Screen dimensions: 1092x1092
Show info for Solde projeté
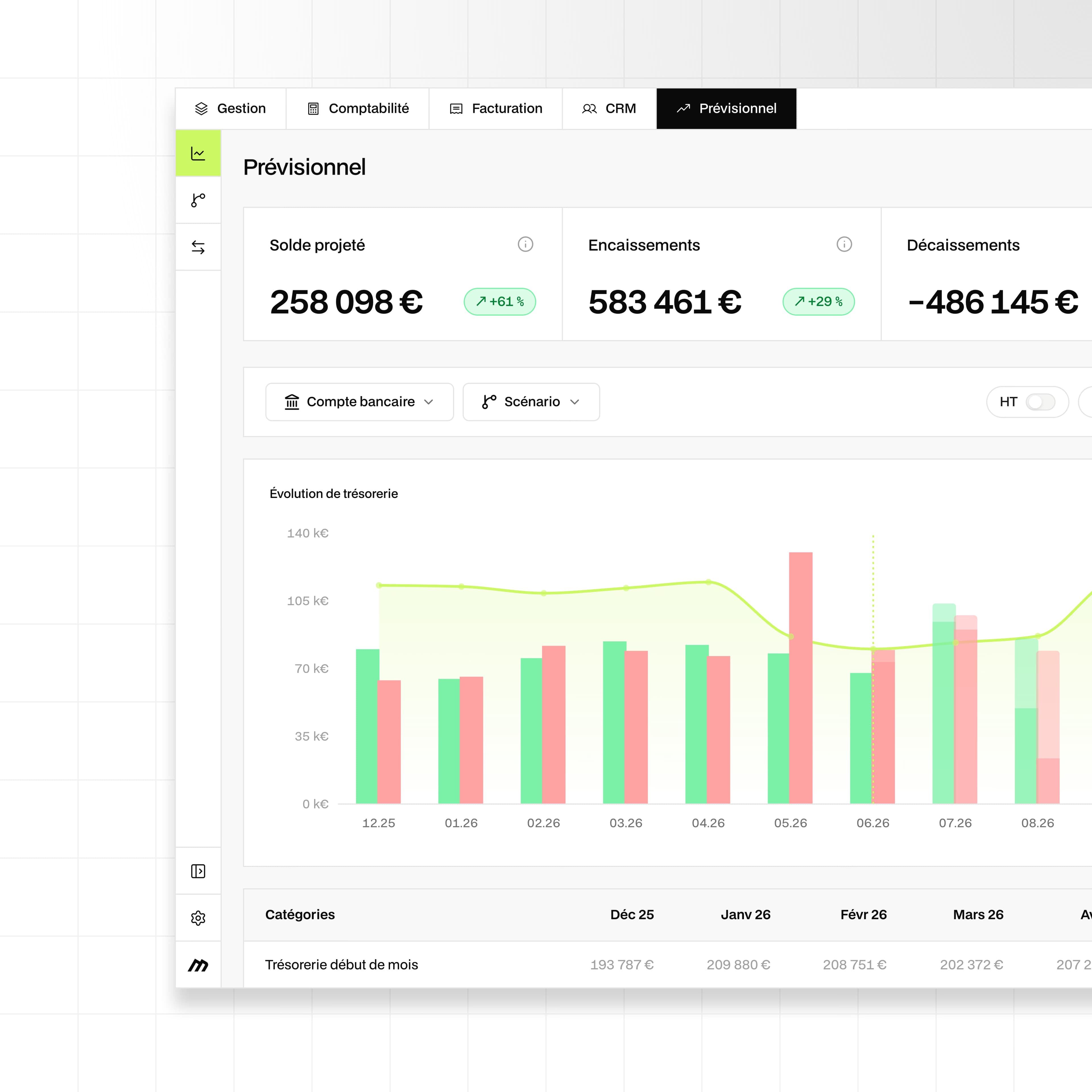pos(525,244)
